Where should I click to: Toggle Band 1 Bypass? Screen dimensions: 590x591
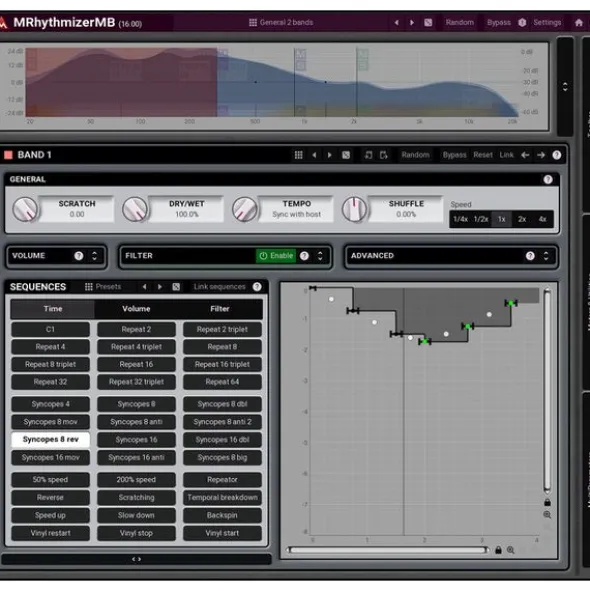454,155
